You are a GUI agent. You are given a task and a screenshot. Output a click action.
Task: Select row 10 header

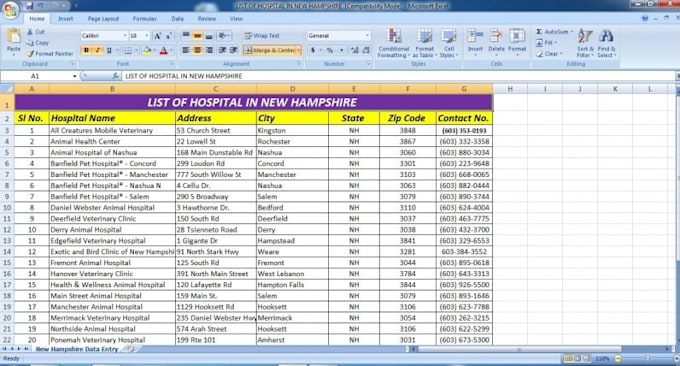[x=7, y=208]
